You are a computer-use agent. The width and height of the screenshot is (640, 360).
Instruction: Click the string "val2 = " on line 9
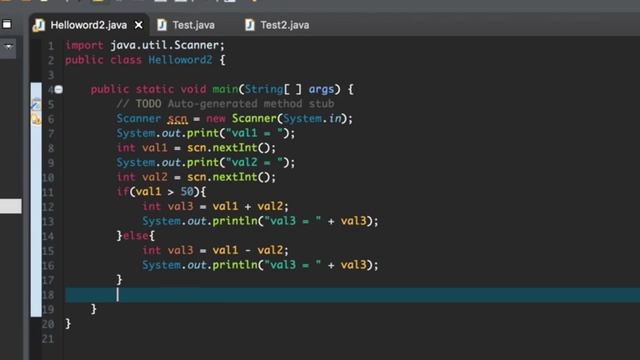pos(255,163)
